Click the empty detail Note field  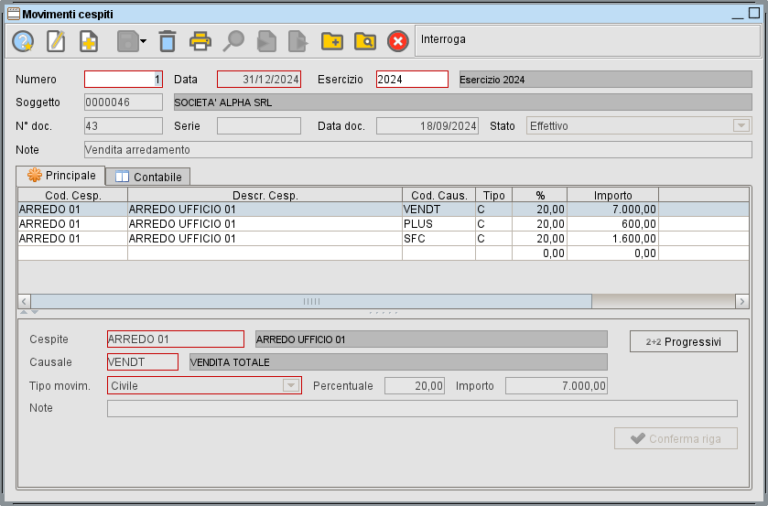click(422, 409)
